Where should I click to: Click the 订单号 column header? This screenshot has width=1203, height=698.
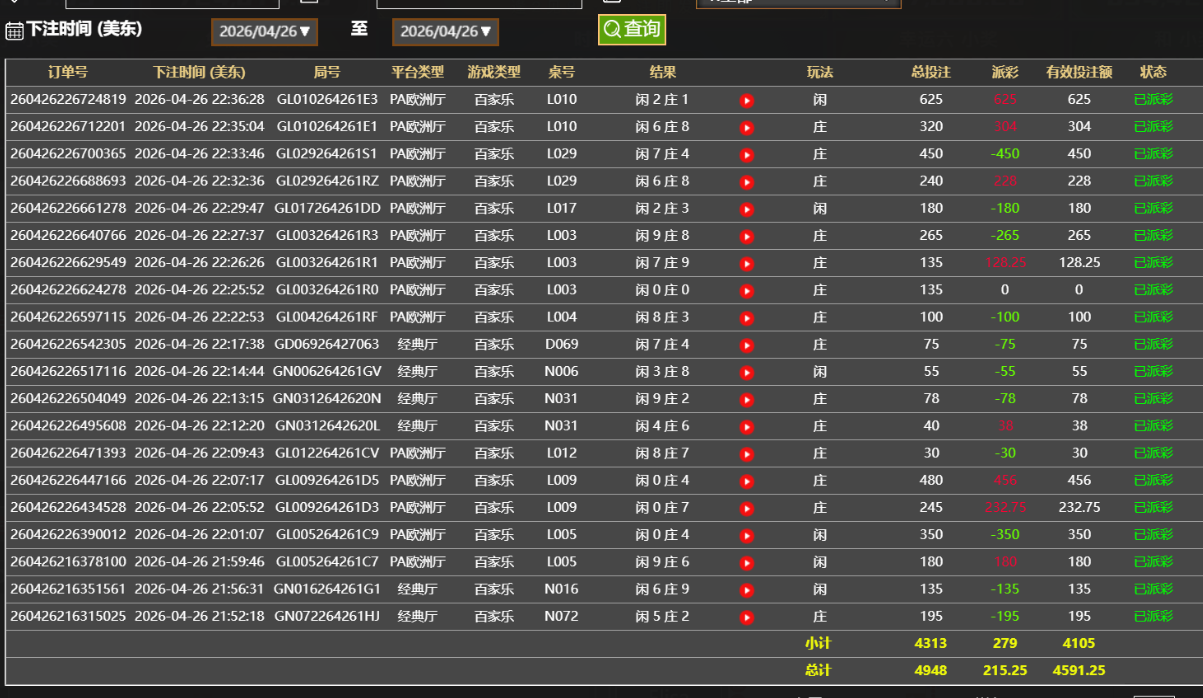tap(68, 72)
